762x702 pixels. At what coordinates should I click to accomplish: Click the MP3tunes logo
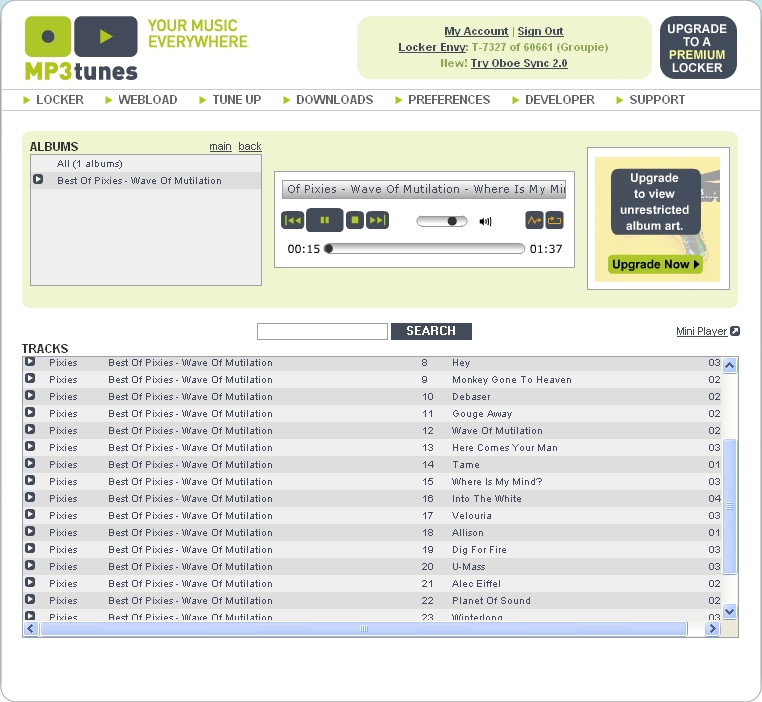pyautogui.click(x=81, y=48)
